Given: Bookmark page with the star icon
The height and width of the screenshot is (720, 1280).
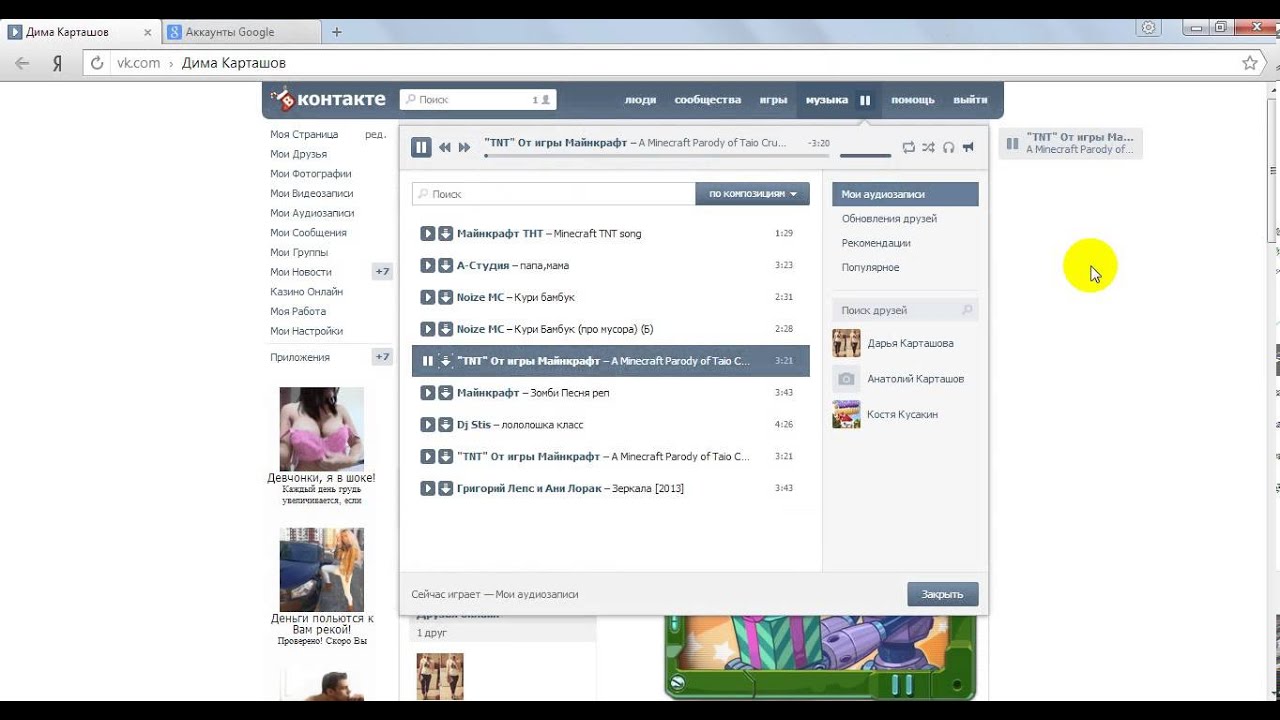Looking at the screenshot, I should point(1250,63).
